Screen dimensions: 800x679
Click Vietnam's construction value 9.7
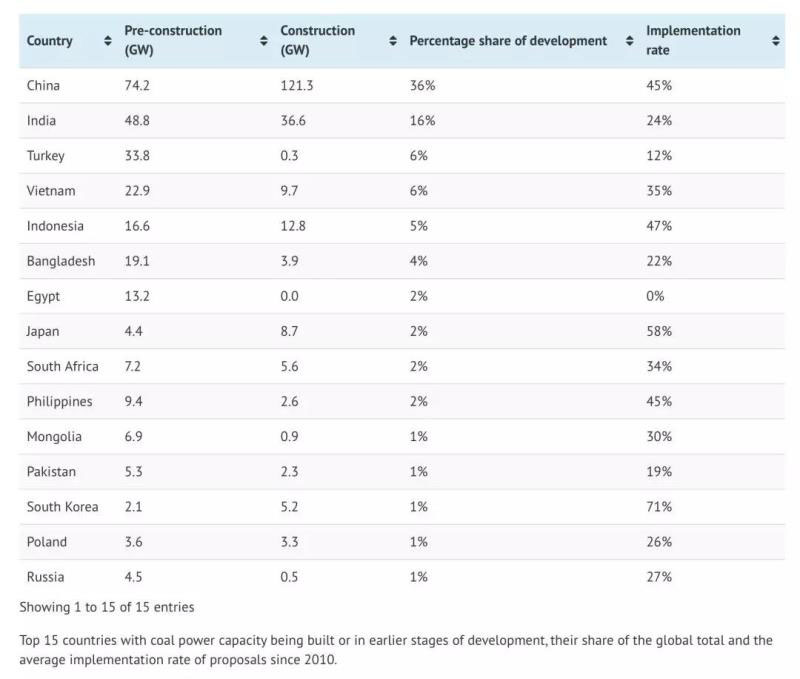(x=289, y=191)
